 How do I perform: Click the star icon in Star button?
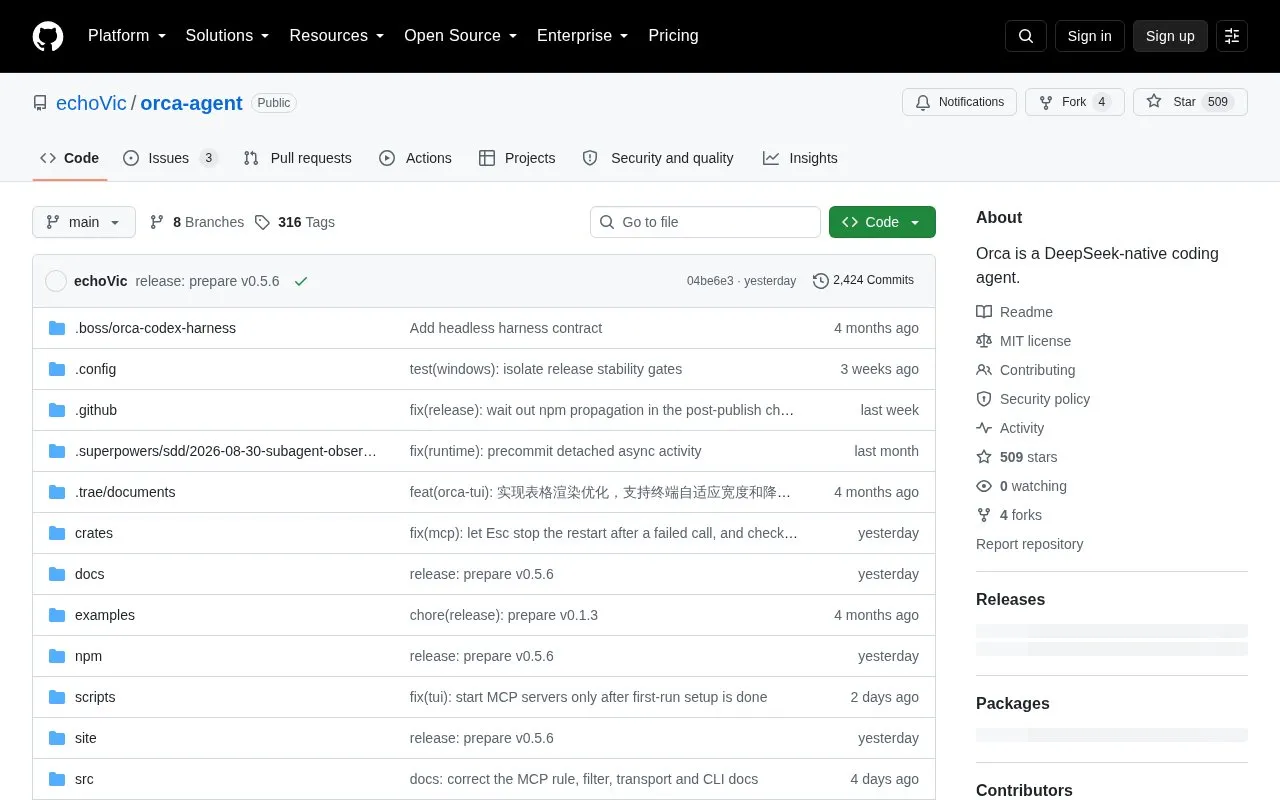tap(1154, 102)
